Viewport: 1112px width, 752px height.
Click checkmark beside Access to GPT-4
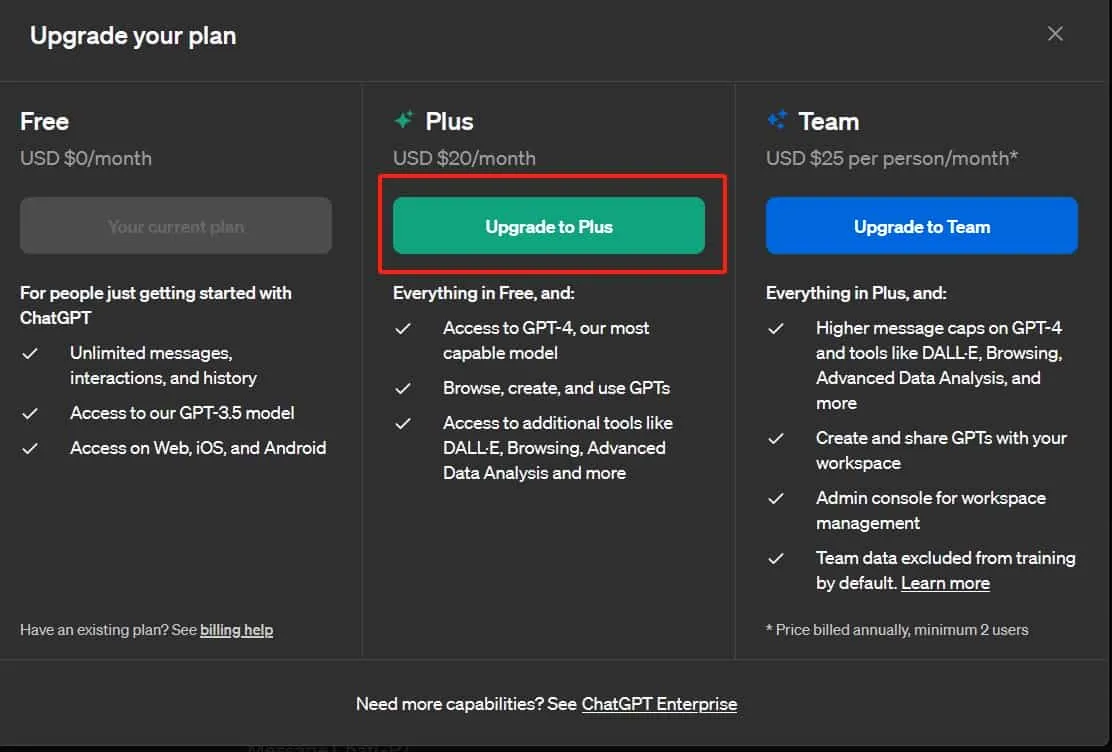(403, 328)
